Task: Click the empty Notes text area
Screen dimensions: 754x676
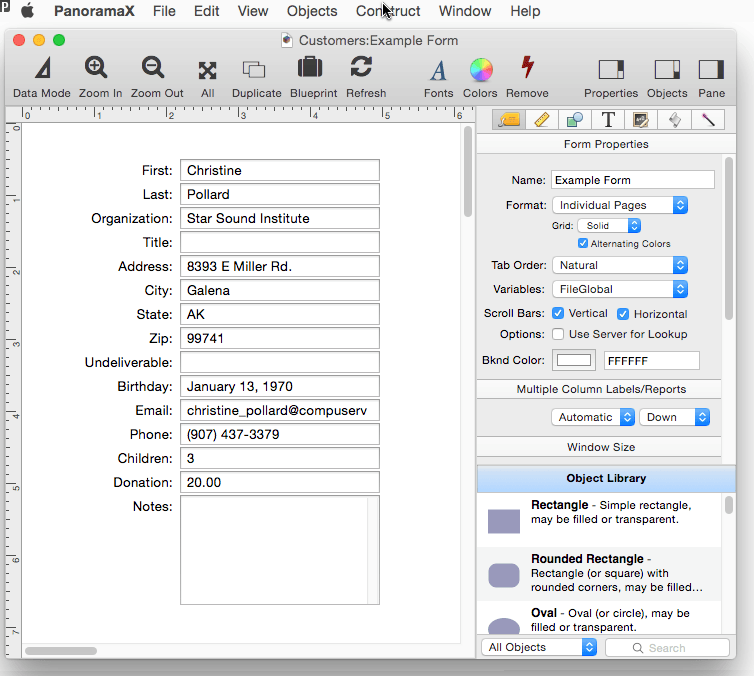Action: (x=280, y=550)
